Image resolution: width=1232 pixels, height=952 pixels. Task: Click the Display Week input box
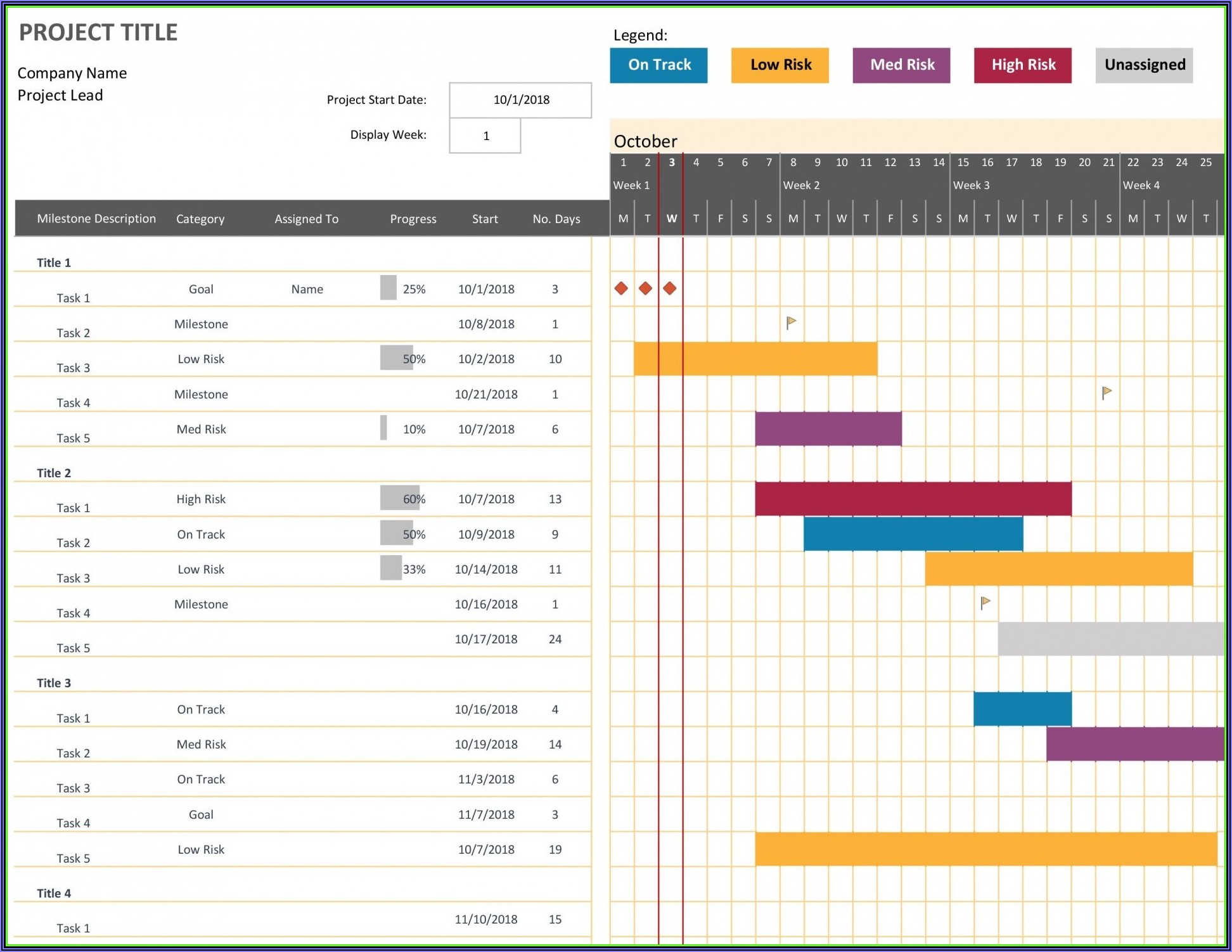(485, 136)
